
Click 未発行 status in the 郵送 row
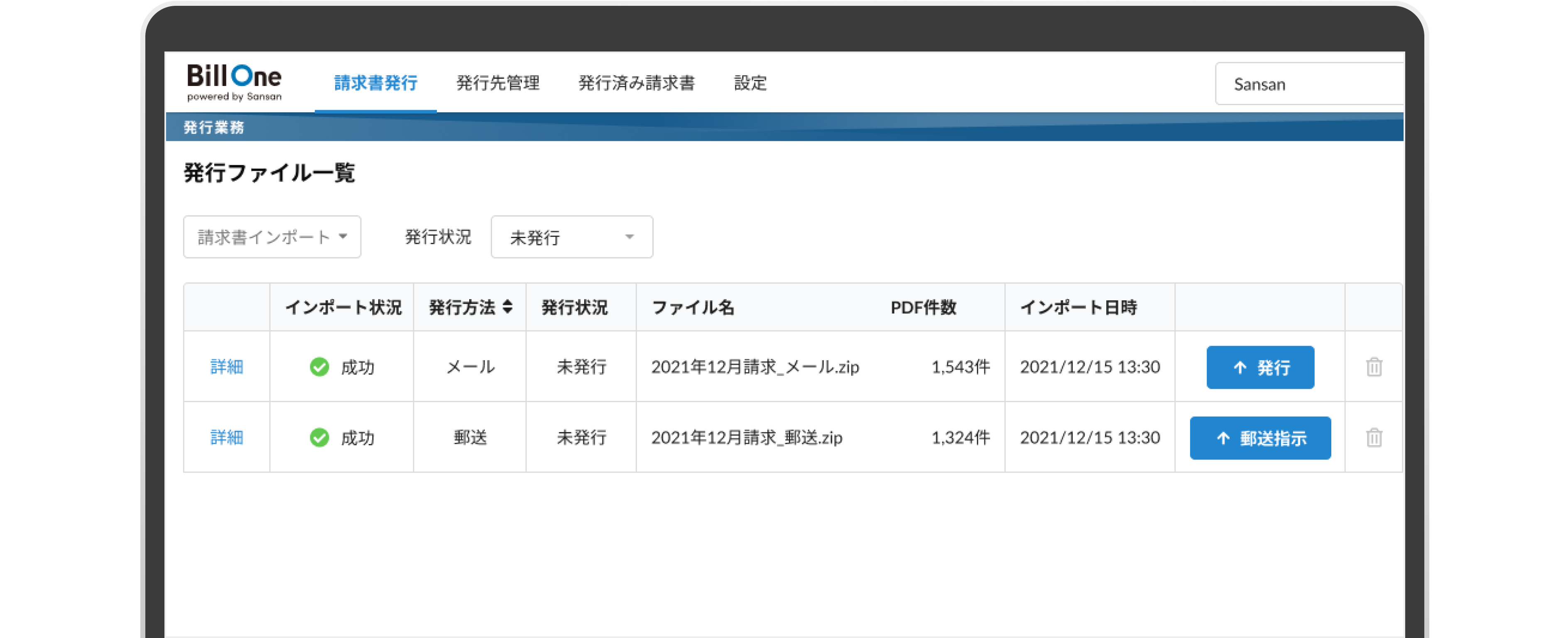point(581,438)
